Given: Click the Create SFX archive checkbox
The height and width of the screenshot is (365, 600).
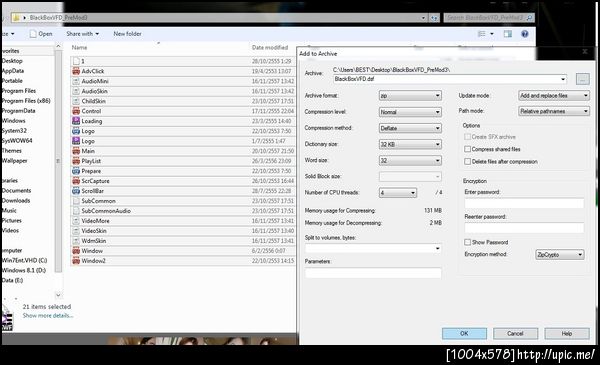Looking at the screenshot, I should coord(467,137).
